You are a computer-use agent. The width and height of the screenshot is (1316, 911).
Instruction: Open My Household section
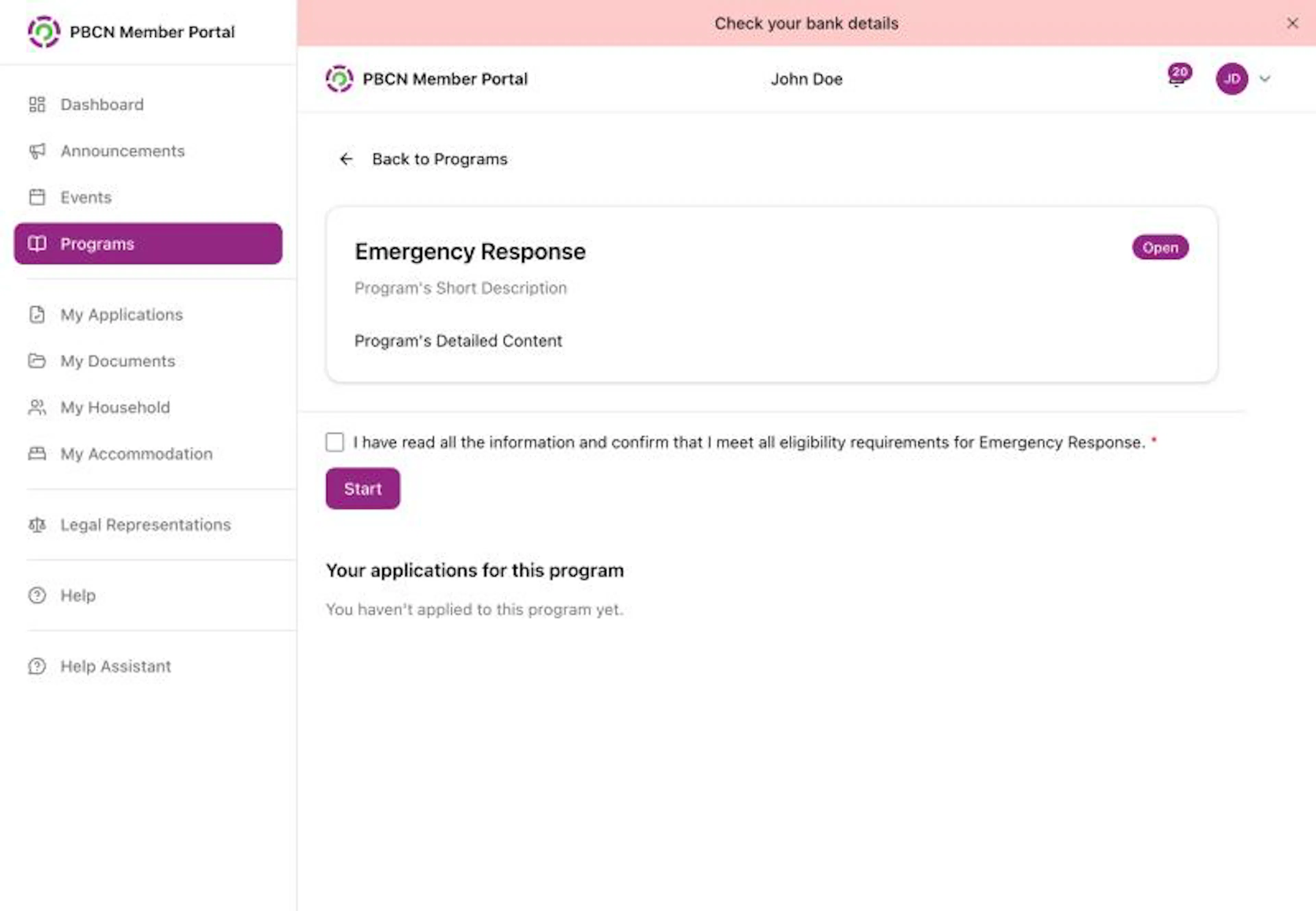(148, 407)
